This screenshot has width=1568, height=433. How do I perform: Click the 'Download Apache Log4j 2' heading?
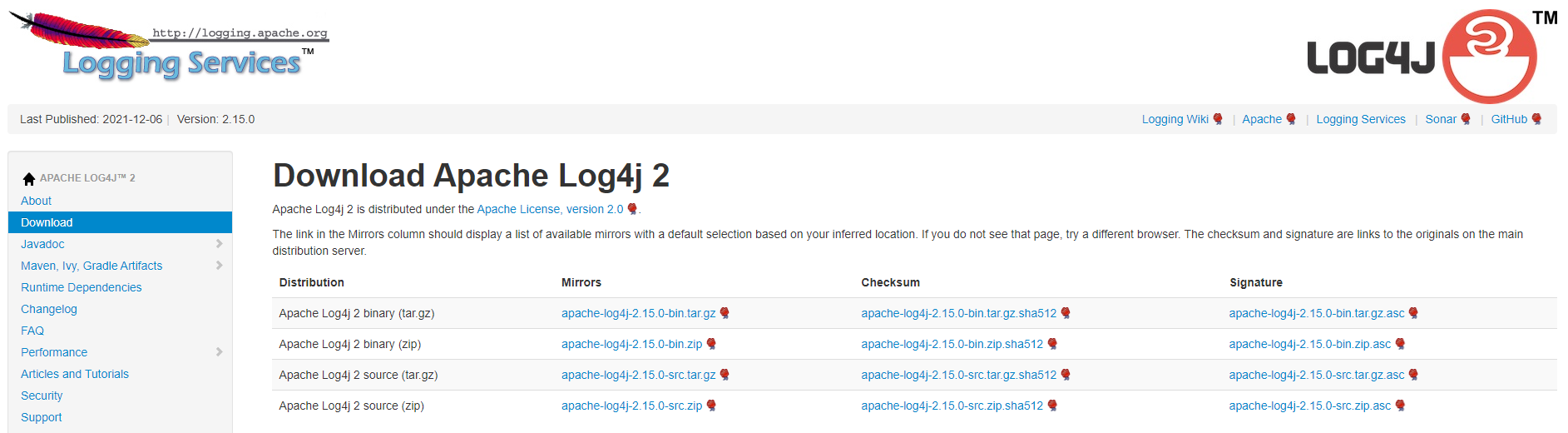[471, 176]
